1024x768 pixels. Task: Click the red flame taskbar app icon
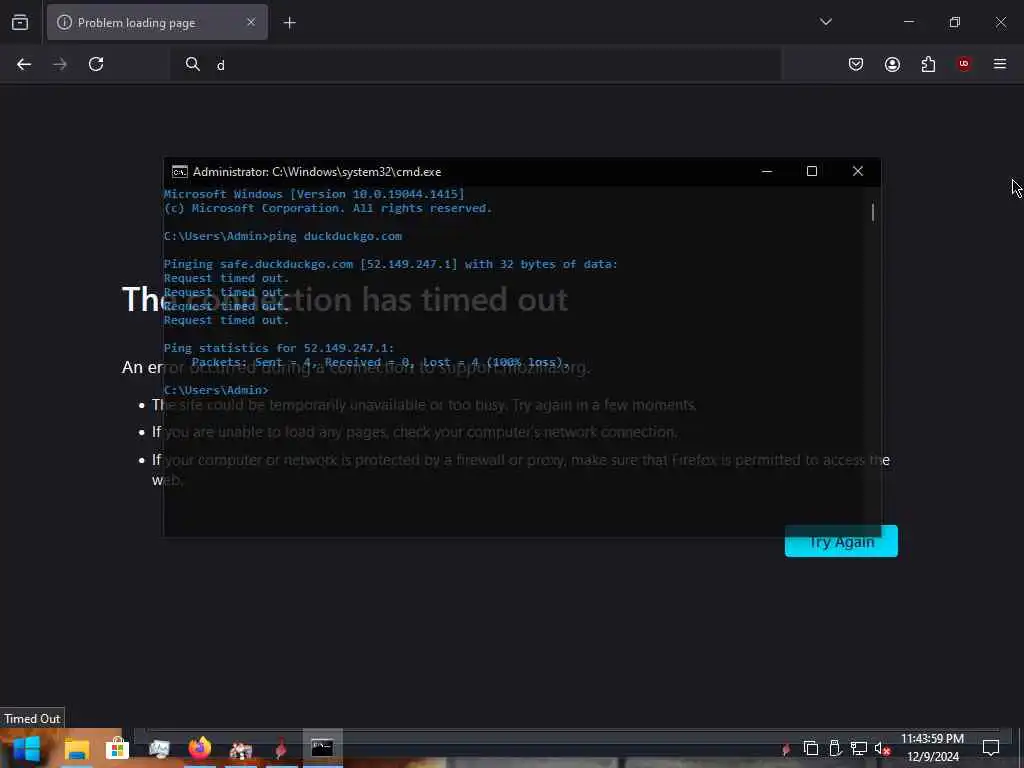281,748
